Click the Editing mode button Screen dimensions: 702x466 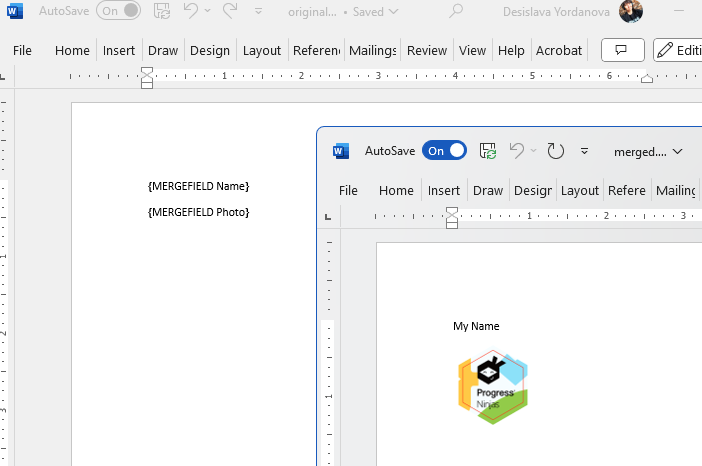pyautogui.click(x=677, y=50)
